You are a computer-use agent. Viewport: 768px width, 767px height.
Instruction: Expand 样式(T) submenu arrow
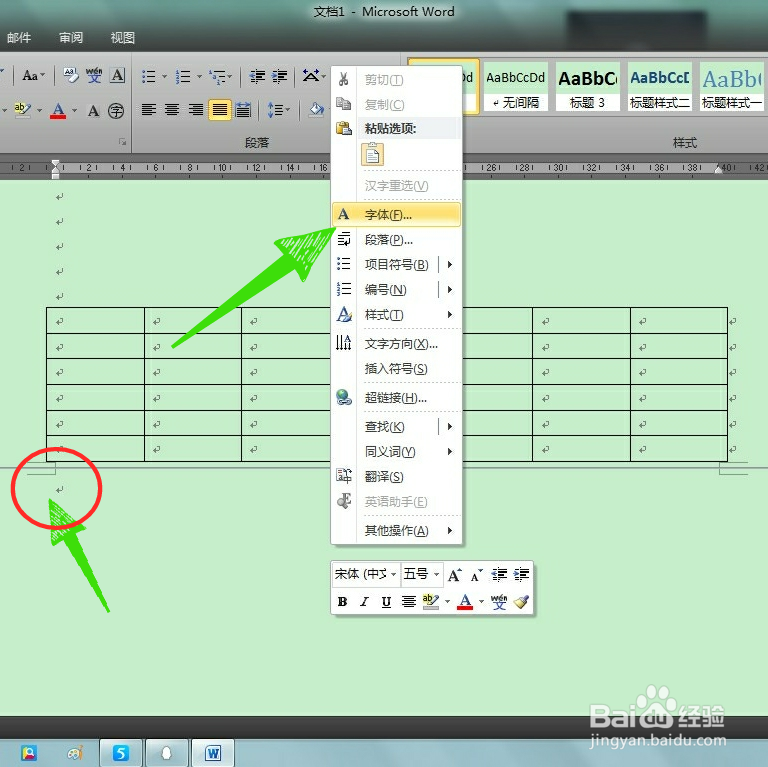click(450, 314)
